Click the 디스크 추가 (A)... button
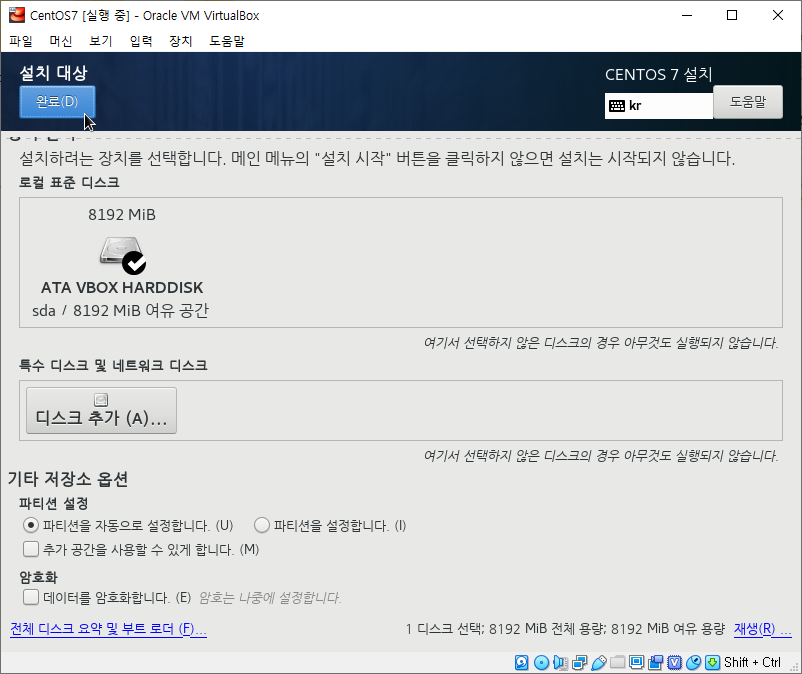Image resolution: width=802 pixels, height=674 pixels. [101, 411]
